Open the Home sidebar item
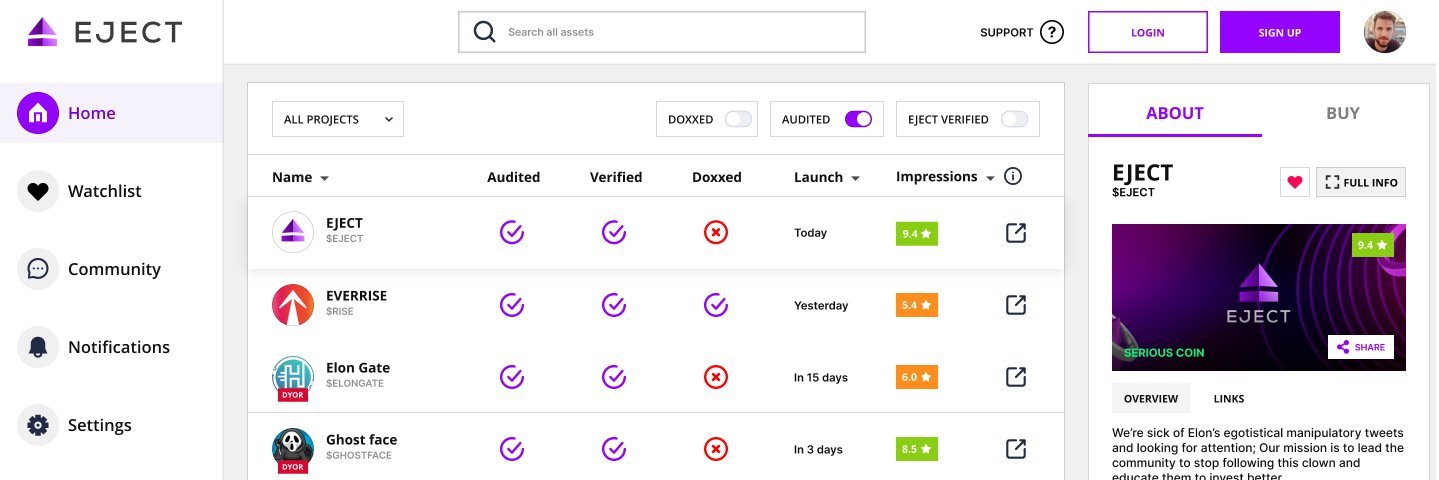Screen dimensions: 1439x480 point(111,113)
